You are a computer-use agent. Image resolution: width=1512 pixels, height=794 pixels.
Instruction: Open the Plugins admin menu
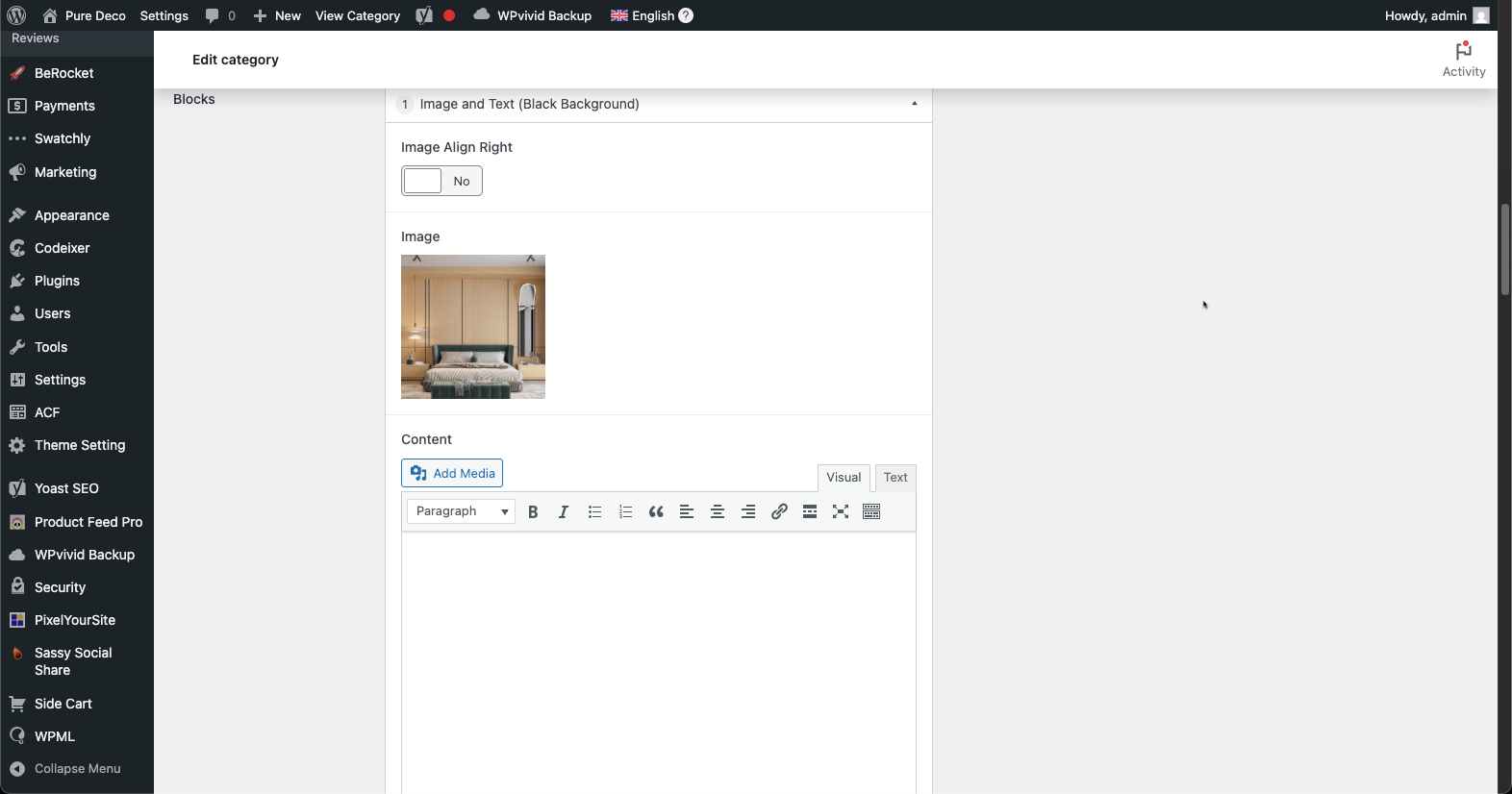57,281
